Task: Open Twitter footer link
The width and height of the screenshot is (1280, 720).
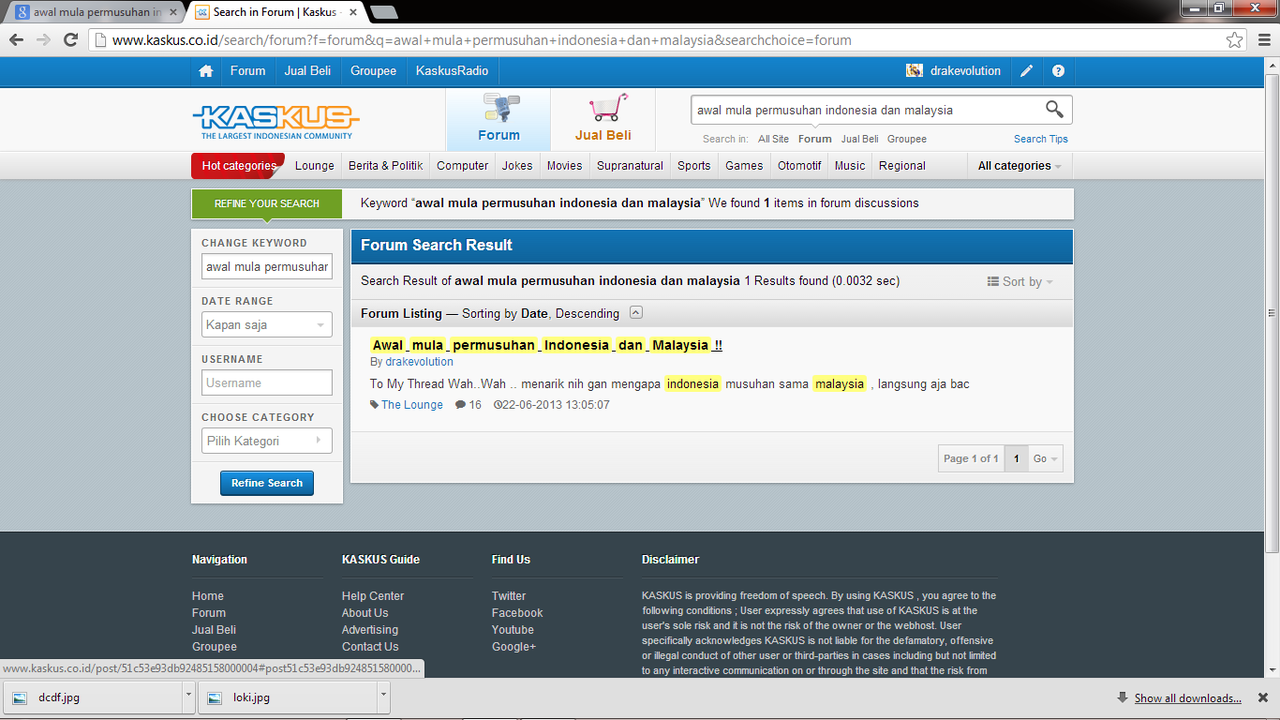Action: click(x=509, y=596)
